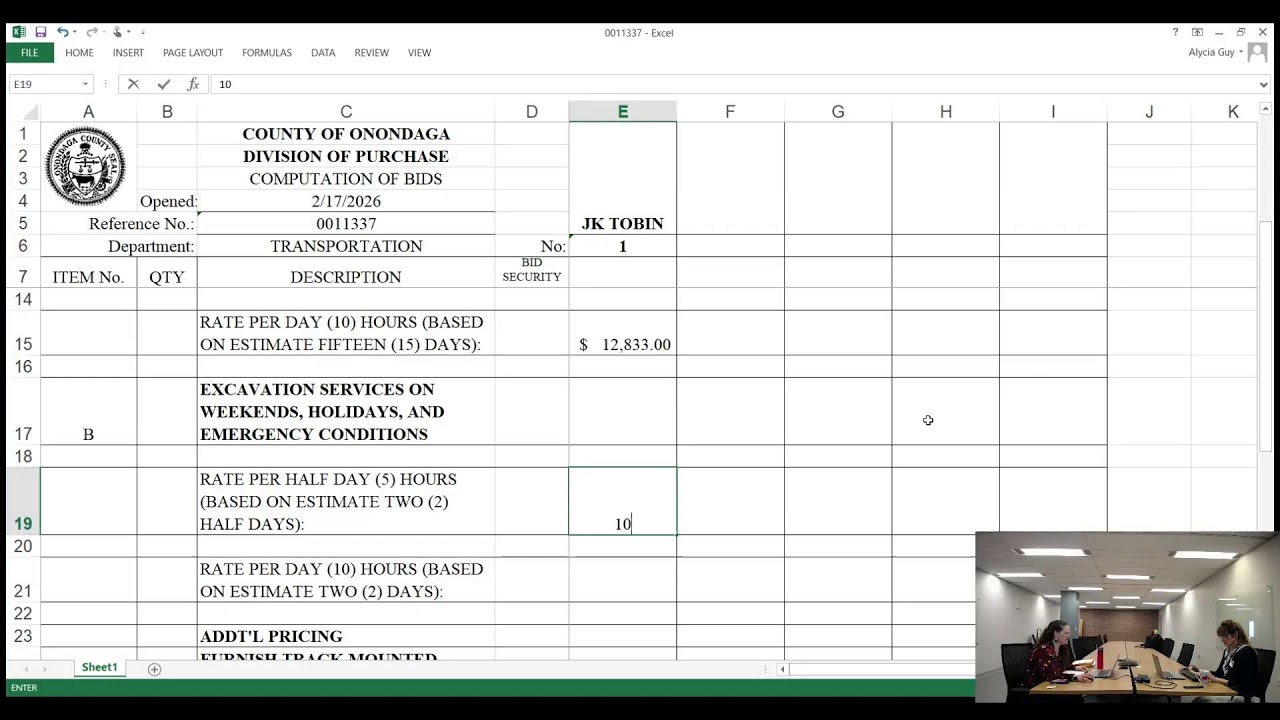Image resolution: width=1280 pixels, height=720 pixels.
Task: Click the Redo arrow icon
Action: [91, 32]
